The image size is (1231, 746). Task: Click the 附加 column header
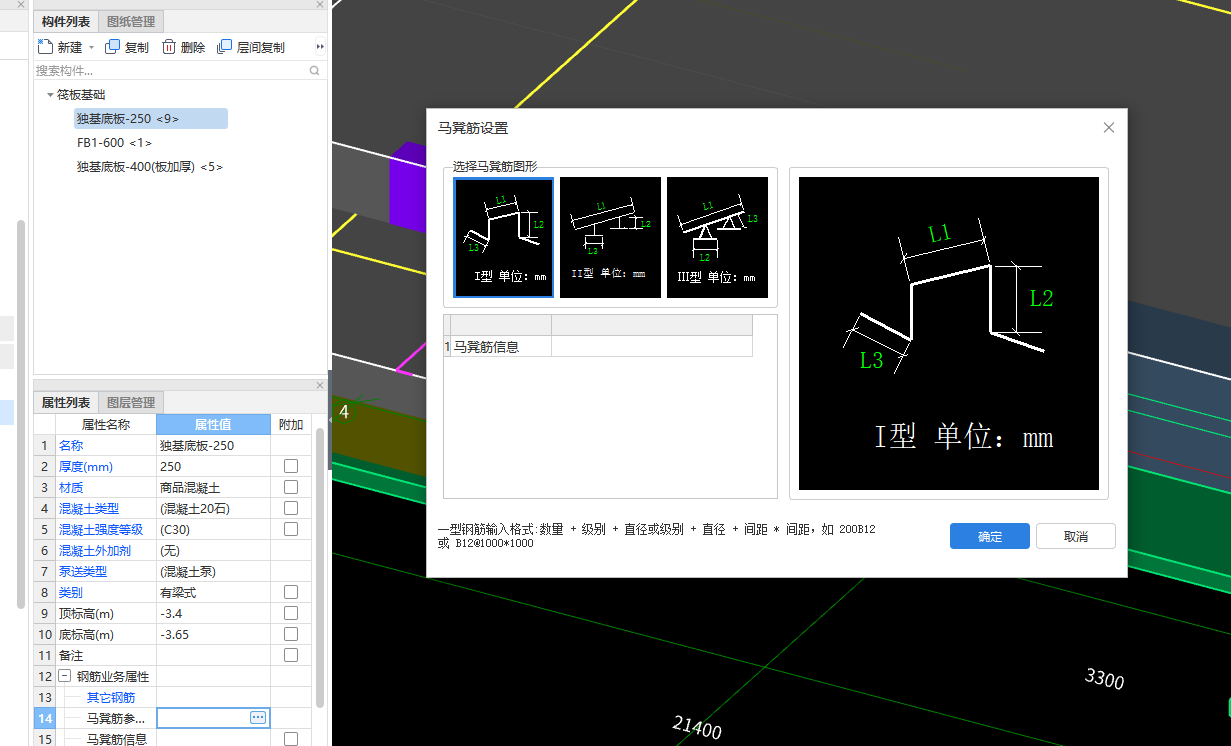[291, 425]
